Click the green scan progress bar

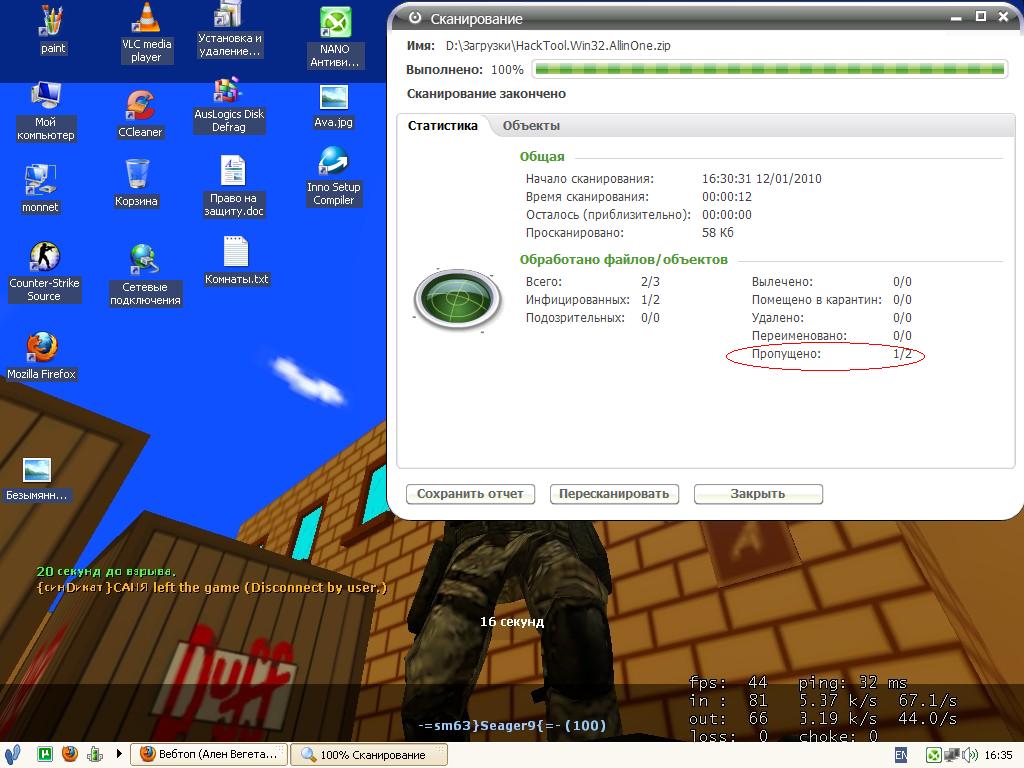pyautogui.click(x=768, y=70)
